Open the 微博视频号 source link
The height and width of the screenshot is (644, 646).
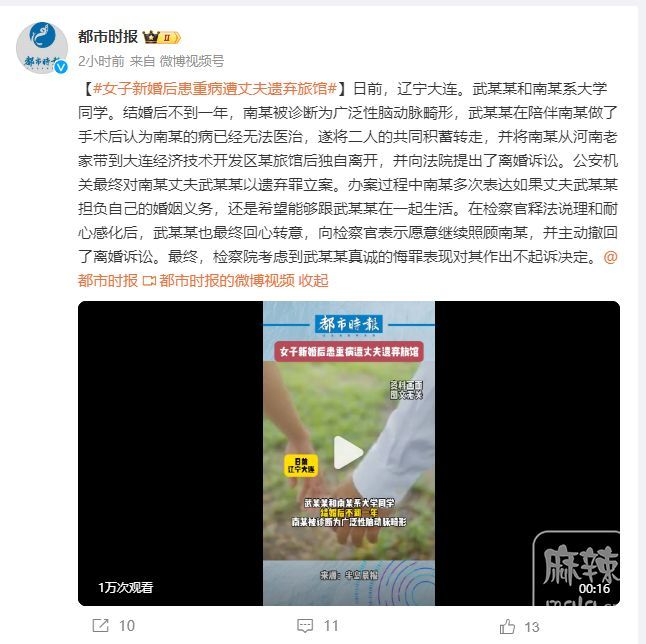pos(192,61)
